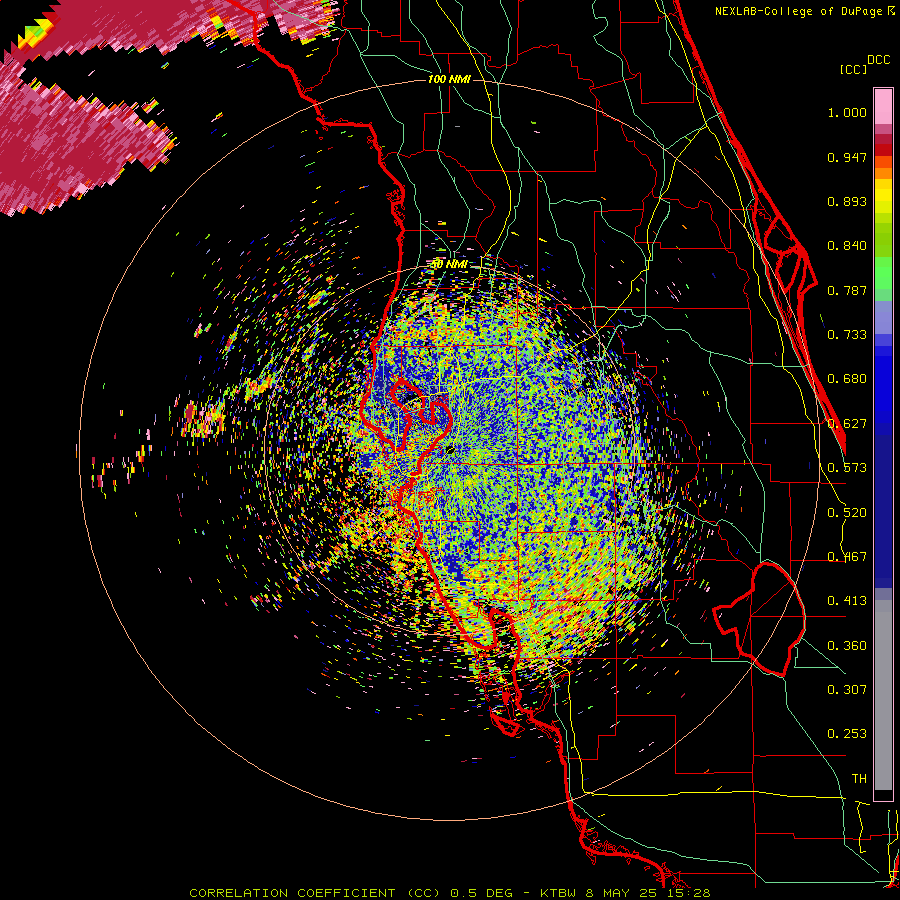The image size is (900, 900).
Task: Click the [CC] units label
Action: [x=853, y=69]
